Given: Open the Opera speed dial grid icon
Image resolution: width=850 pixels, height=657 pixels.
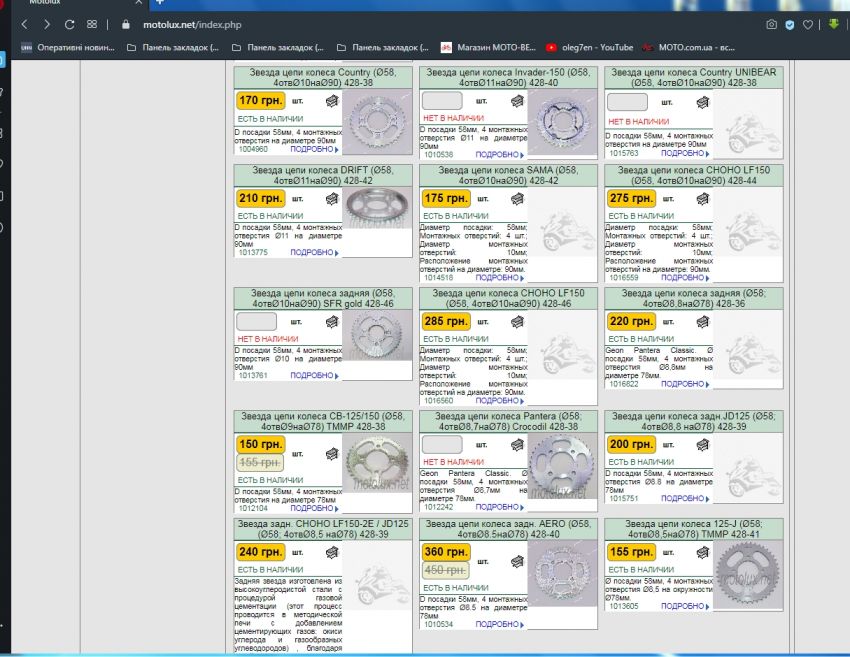Looking at the screenshot, I should 92,24.
